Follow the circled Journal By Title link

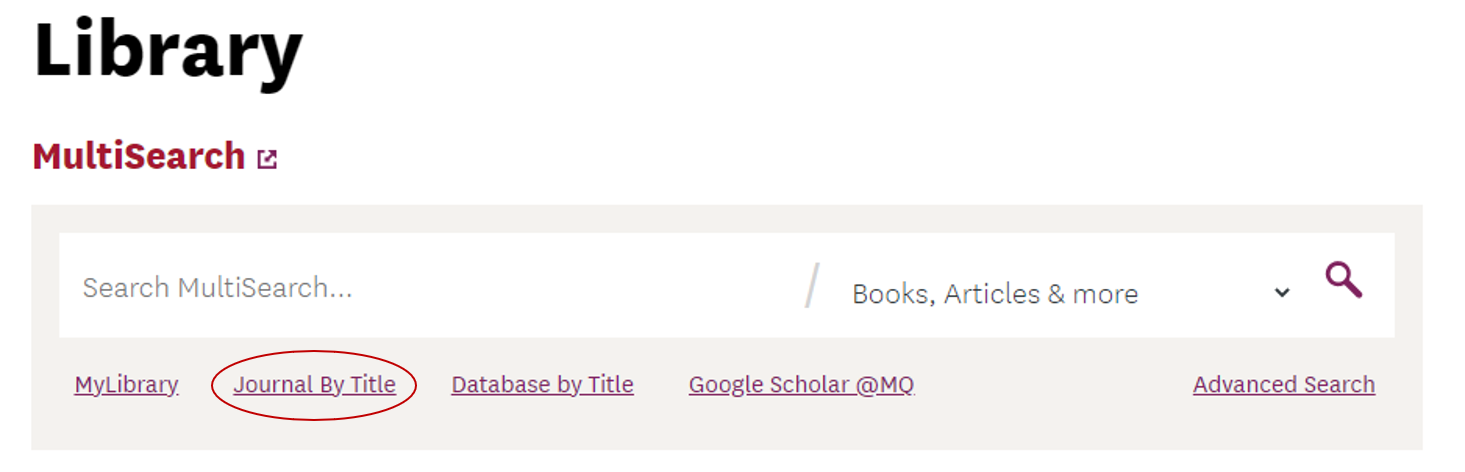pyautogui.click(x=314, y=384)
